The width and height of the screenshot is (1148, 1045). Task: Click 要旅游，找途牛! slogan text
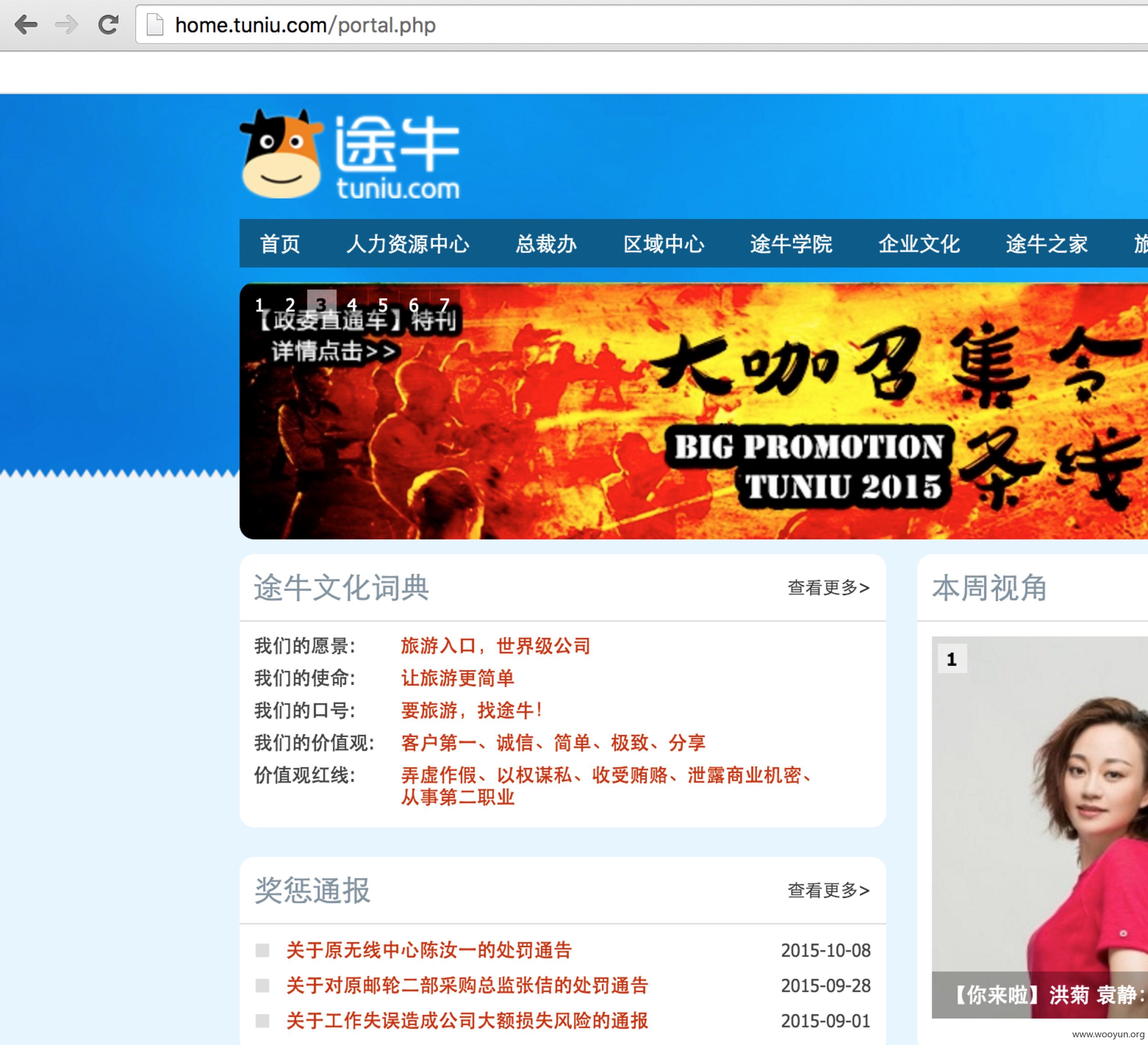pos(471,710)
